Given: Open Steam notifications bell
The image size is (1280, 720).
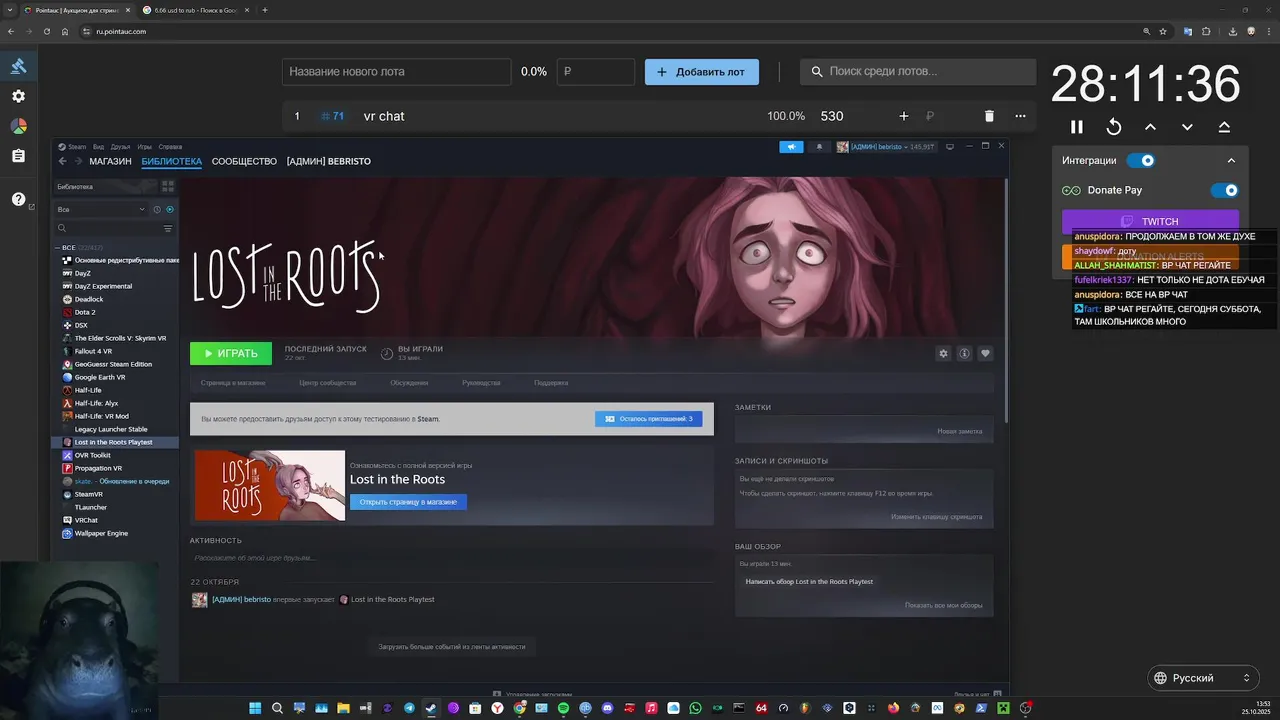Looking at the screenshot, I should 820,147.
